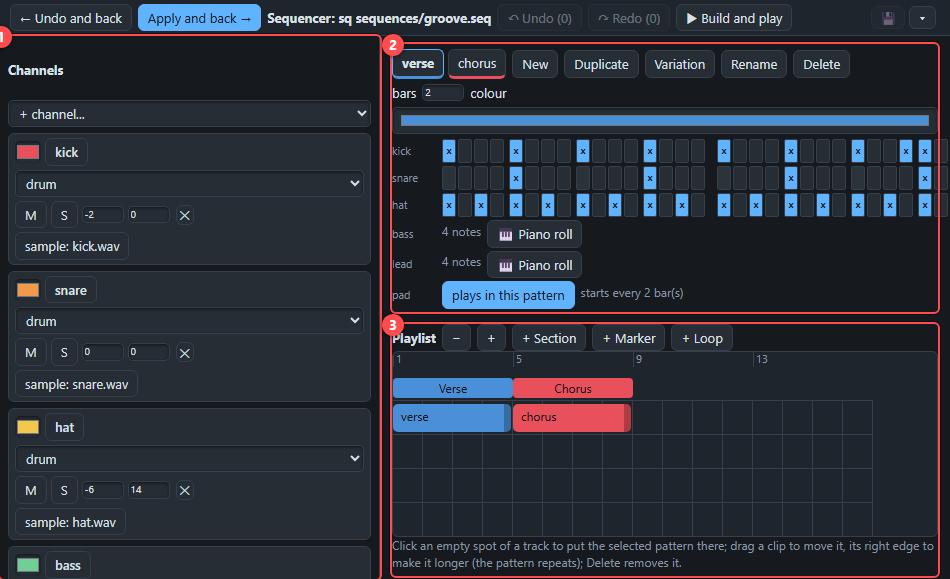This screenshot has width=950, height=579.
Task: Click 'Apply and back'
Action: 199,18
